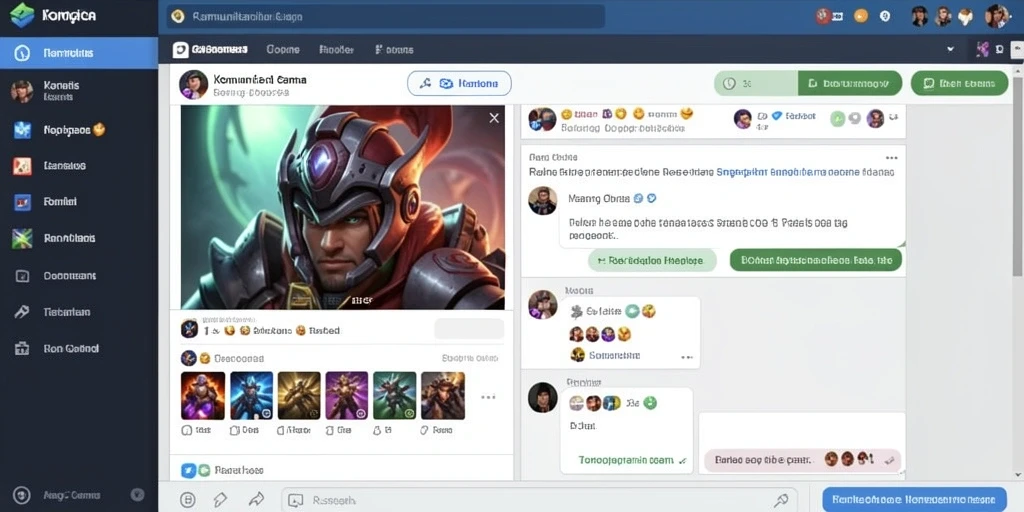Click the teal play circle in middle post
Viewport: 1024px width, 512px height.
coord(632,312)
